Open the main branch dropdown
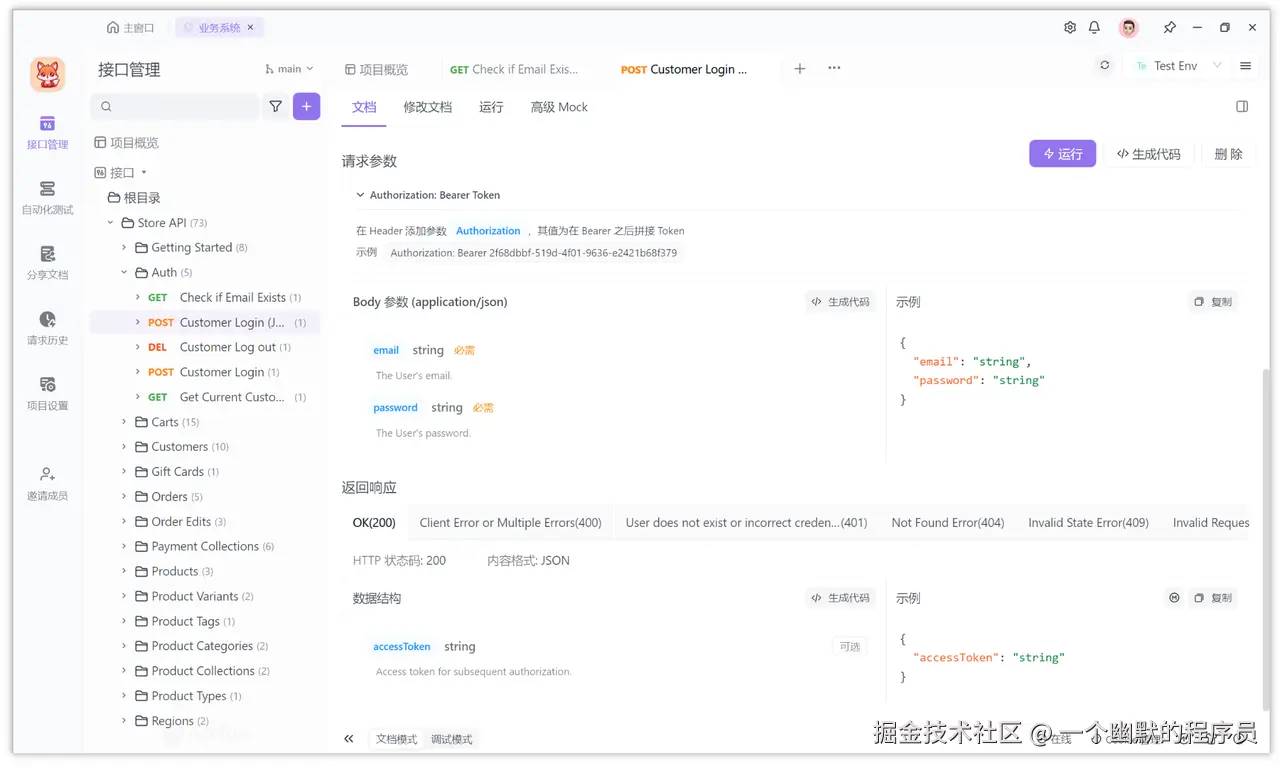The image size is (1280, 768). [x=289, y=68]
